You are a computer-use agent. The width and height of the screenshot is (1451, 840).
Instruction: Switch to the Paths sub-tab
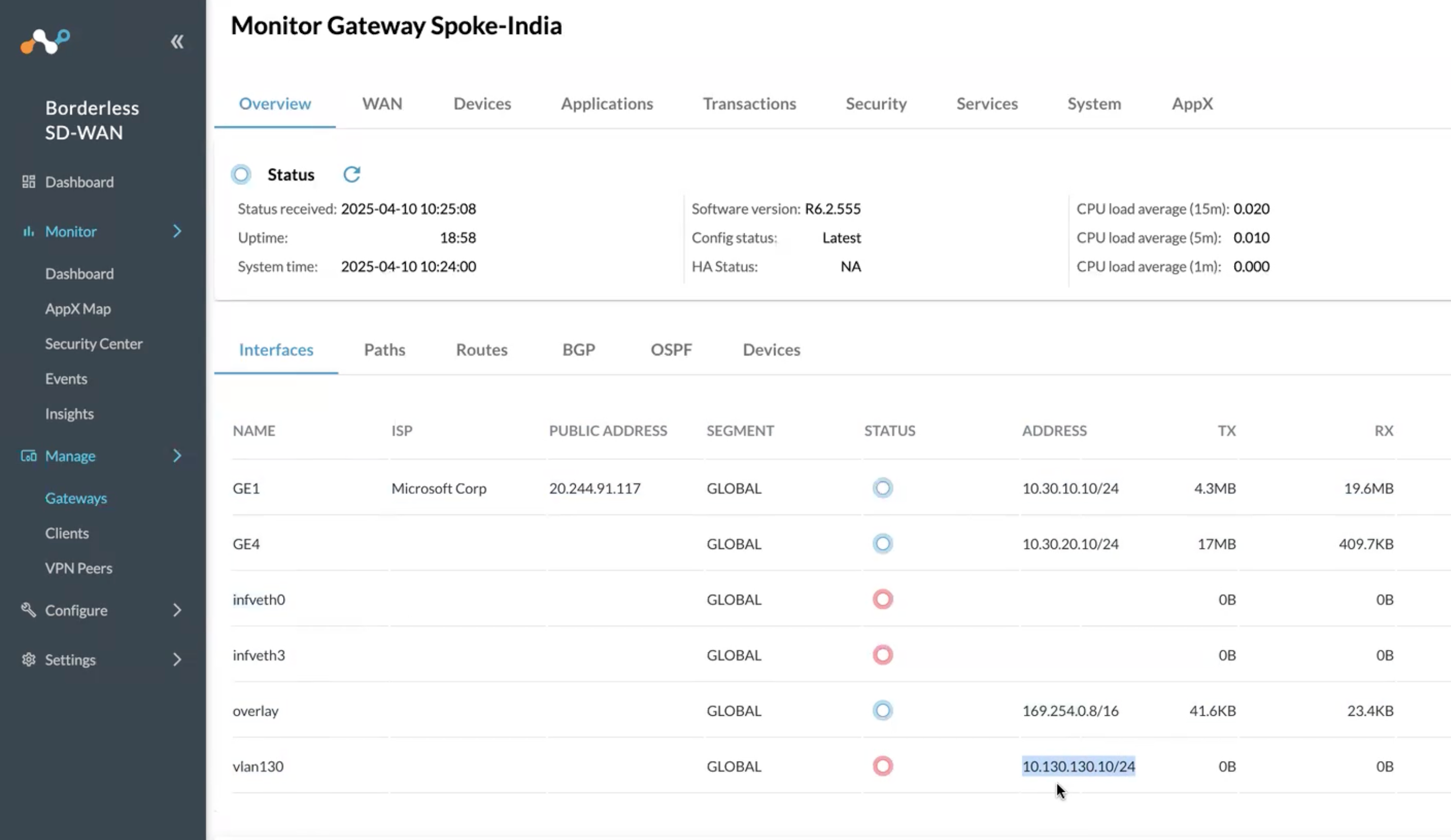tap(385, 350)
